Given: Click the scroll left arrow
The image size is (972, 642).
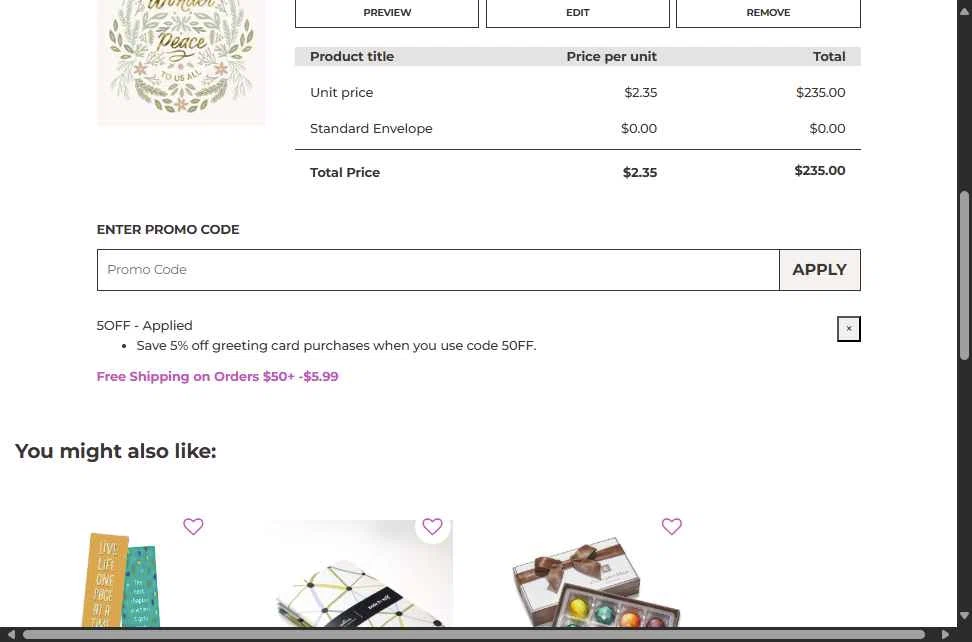Looking at the screenshot, I should click(x=9, y=635).
